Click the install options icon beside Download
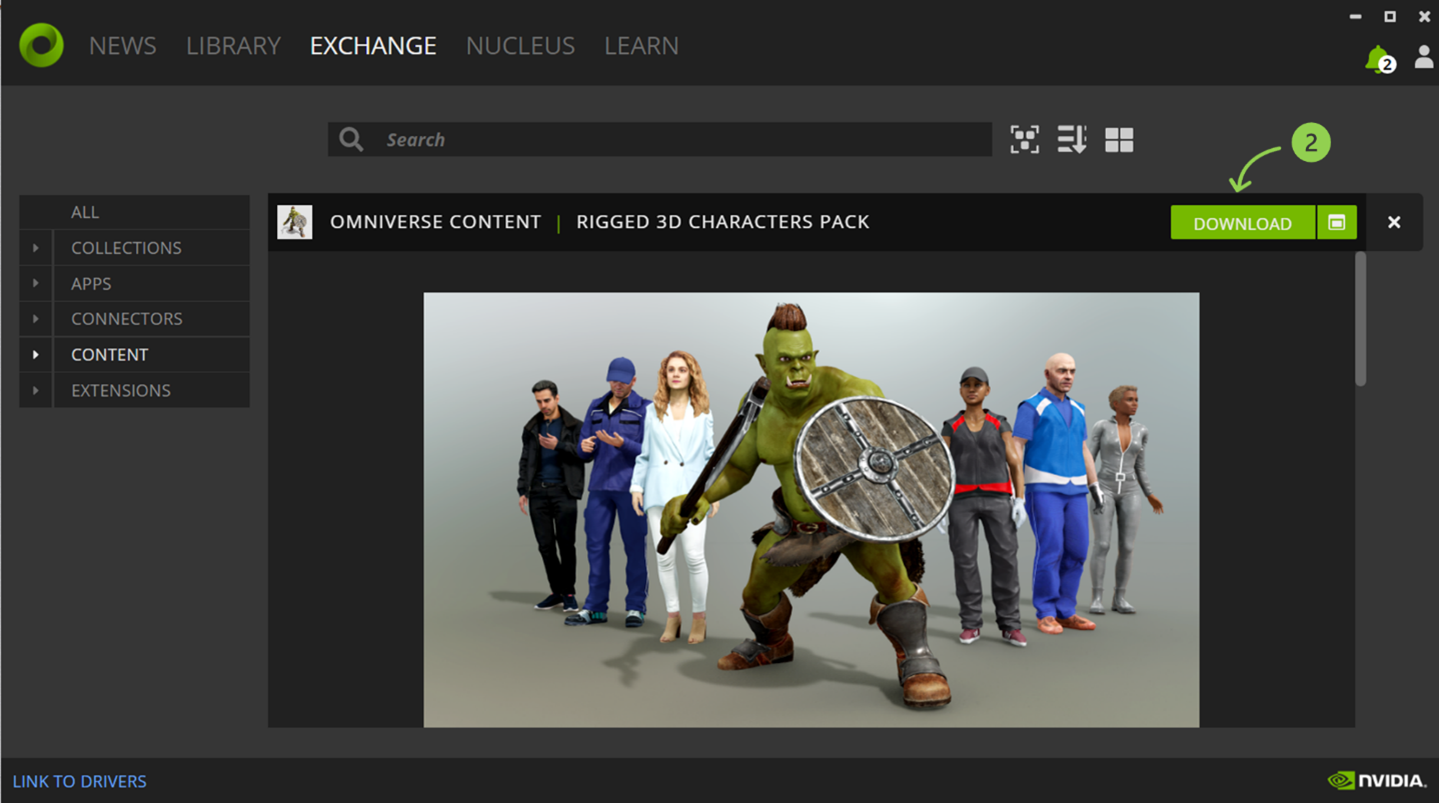This screenshot has width=1439, height=803. tap(1336, 223)
